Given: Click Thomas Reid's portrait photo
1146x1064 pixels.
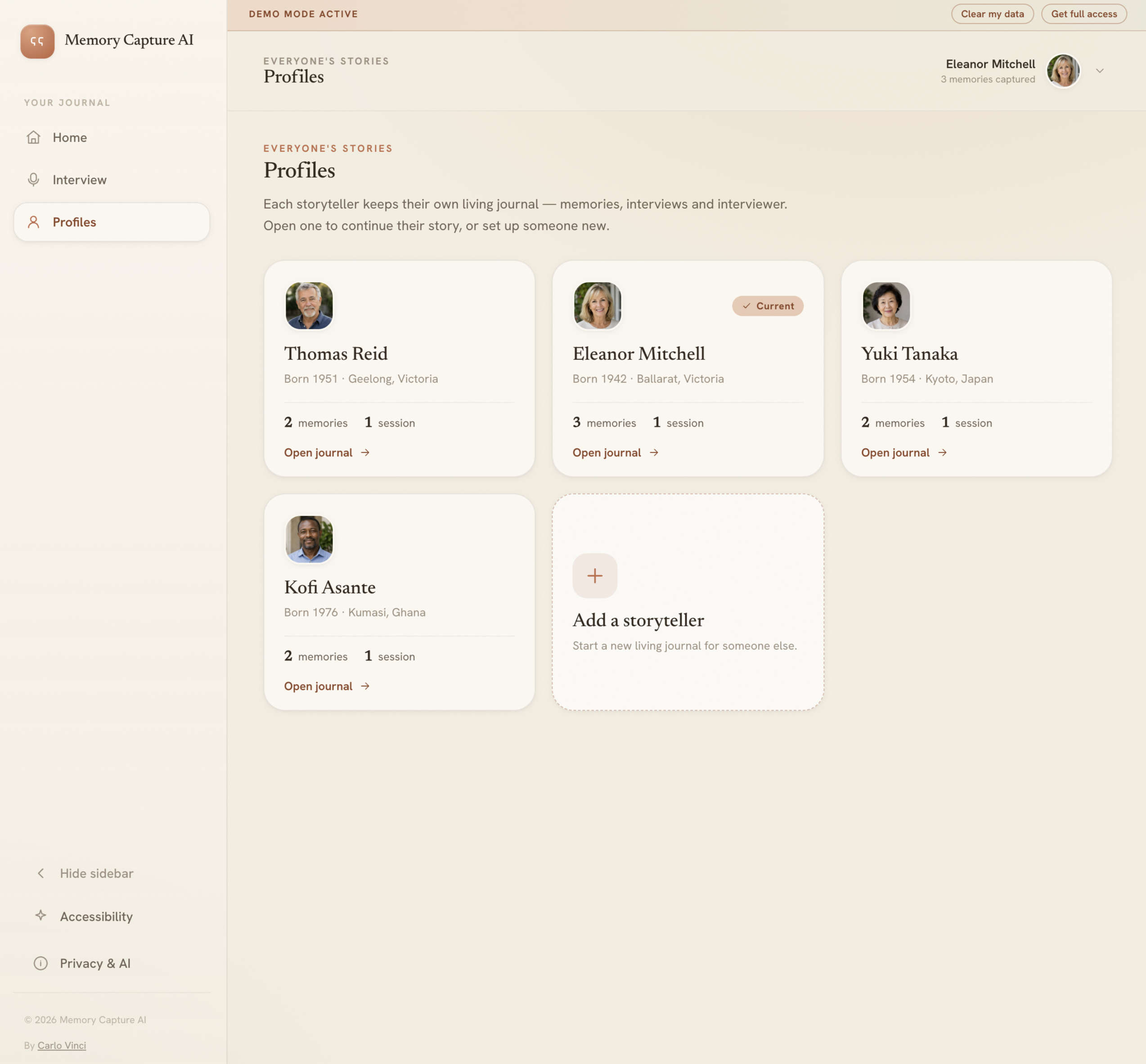Looking at the screenshot, I should 309,306.
